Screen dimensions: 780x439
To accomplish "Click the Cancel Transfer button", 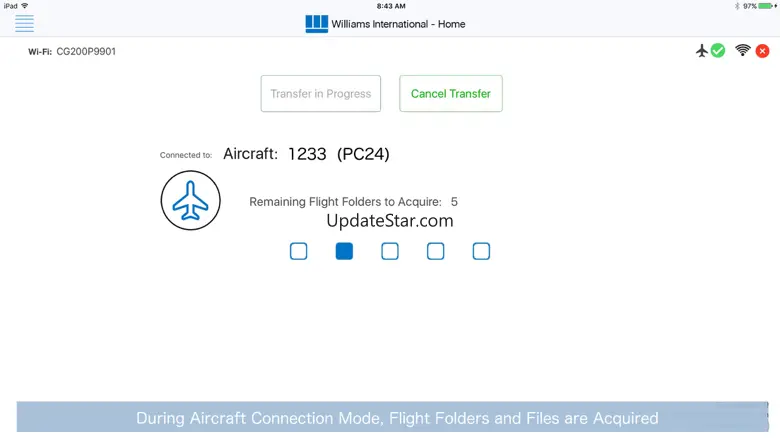I will 451,94.
